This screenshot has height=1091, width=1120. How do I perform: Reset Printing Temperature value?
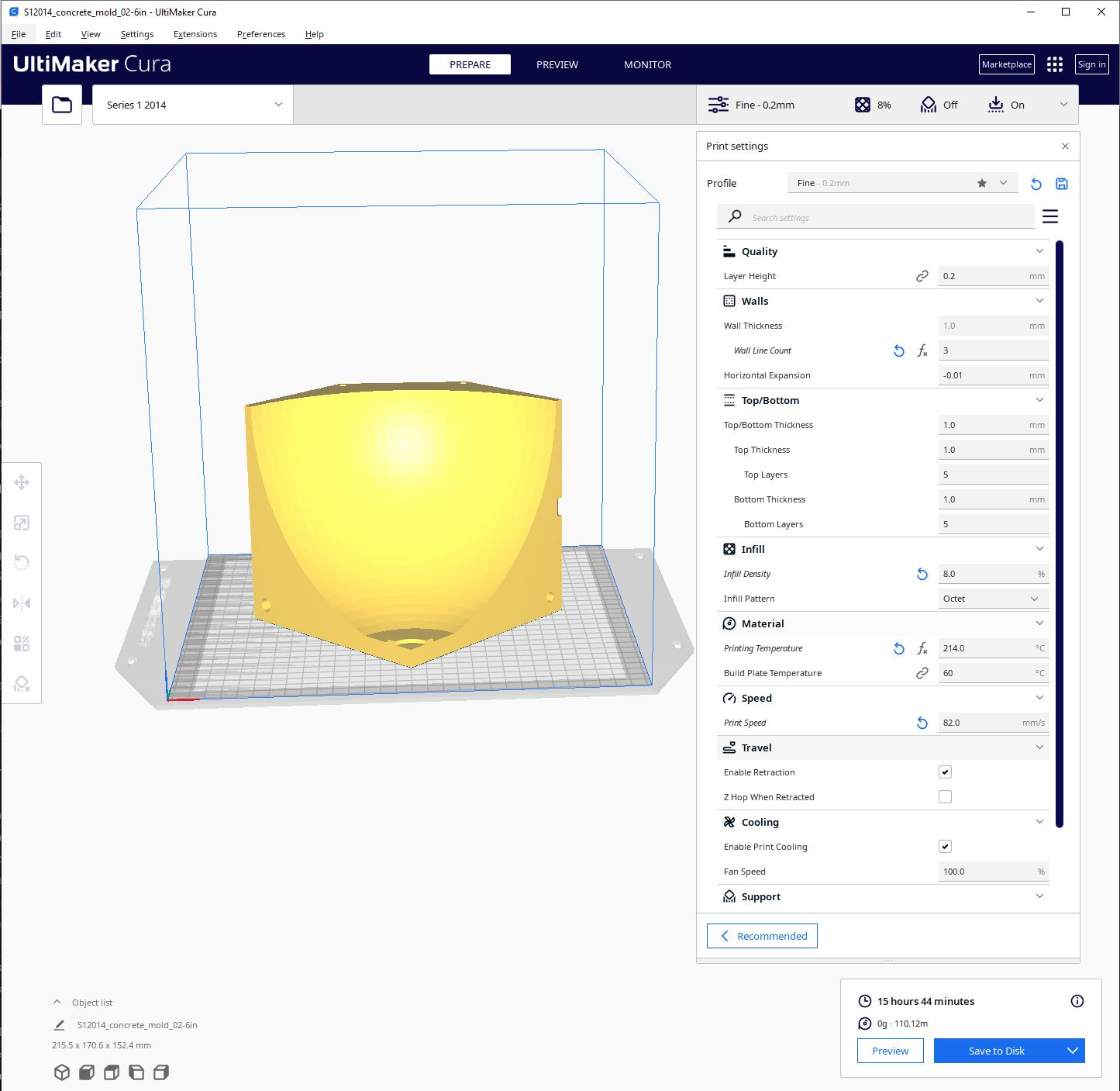(x=899, y=648)
